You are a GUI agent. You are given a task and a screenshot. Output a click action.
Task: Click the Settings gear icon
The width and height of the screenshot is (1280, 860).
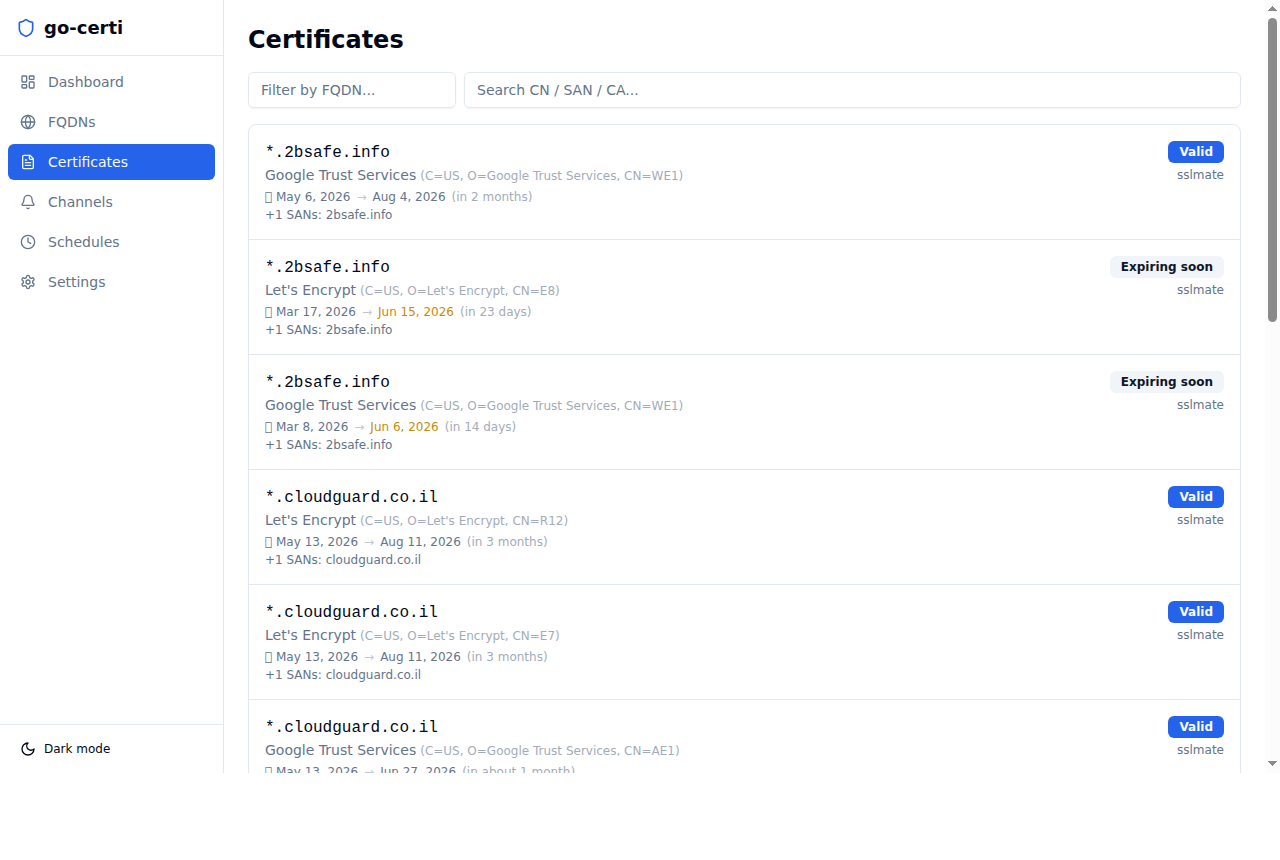click(x=28, y=282)
